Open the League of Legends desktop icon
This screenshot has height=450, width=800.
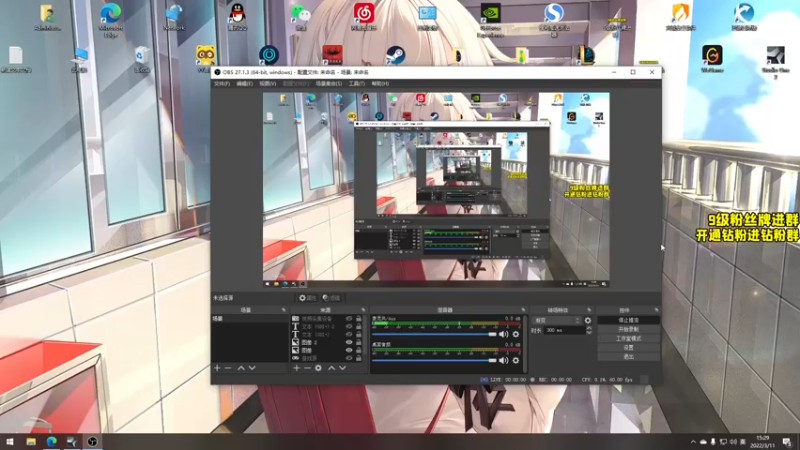pos(586,55)
